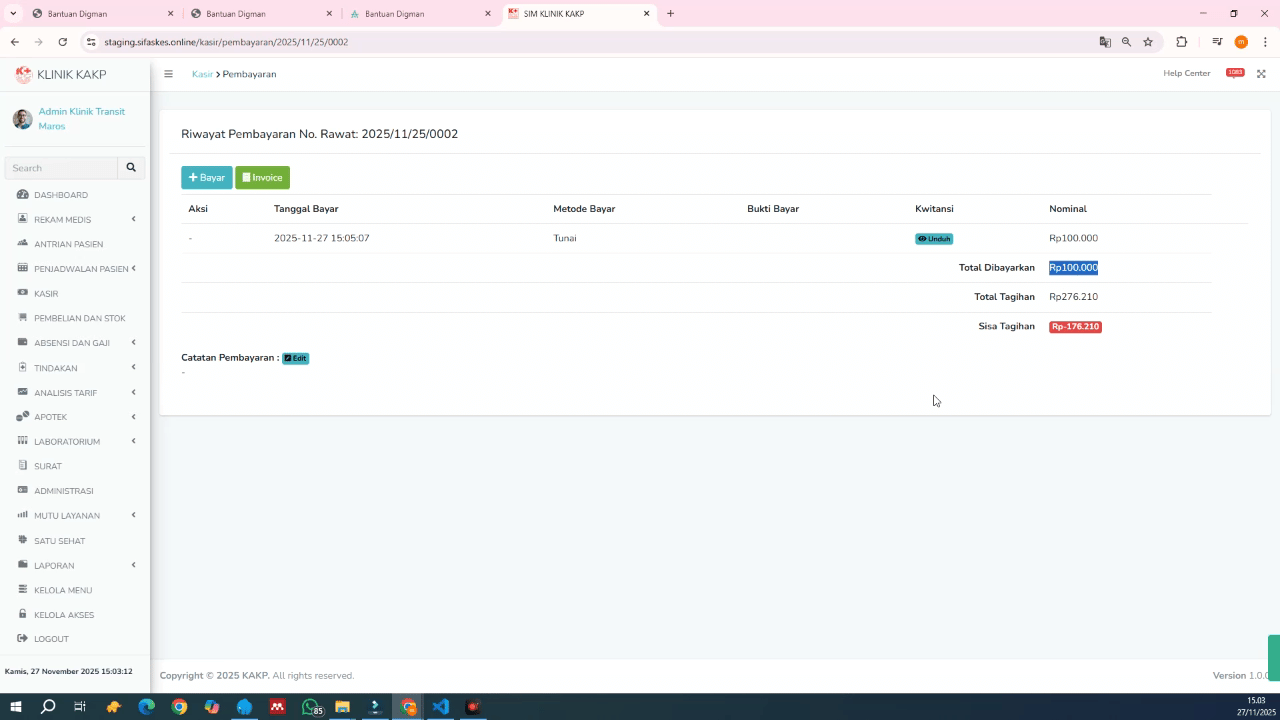Open the Dashboard sidebar menu item
1280x720 pixels.
[x=60, y=195]
